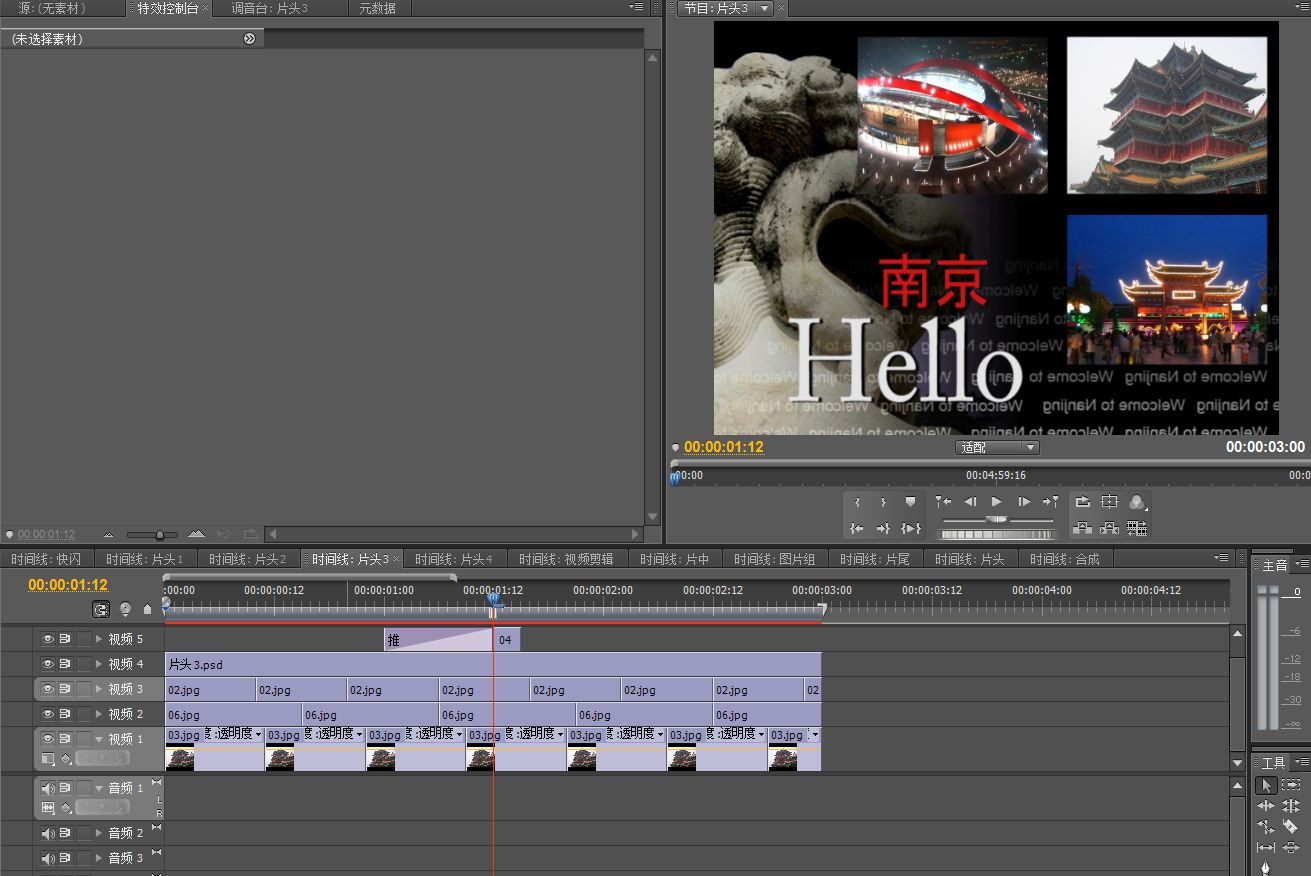Select the Rate Stretch tool

(x=1266, y=827)
